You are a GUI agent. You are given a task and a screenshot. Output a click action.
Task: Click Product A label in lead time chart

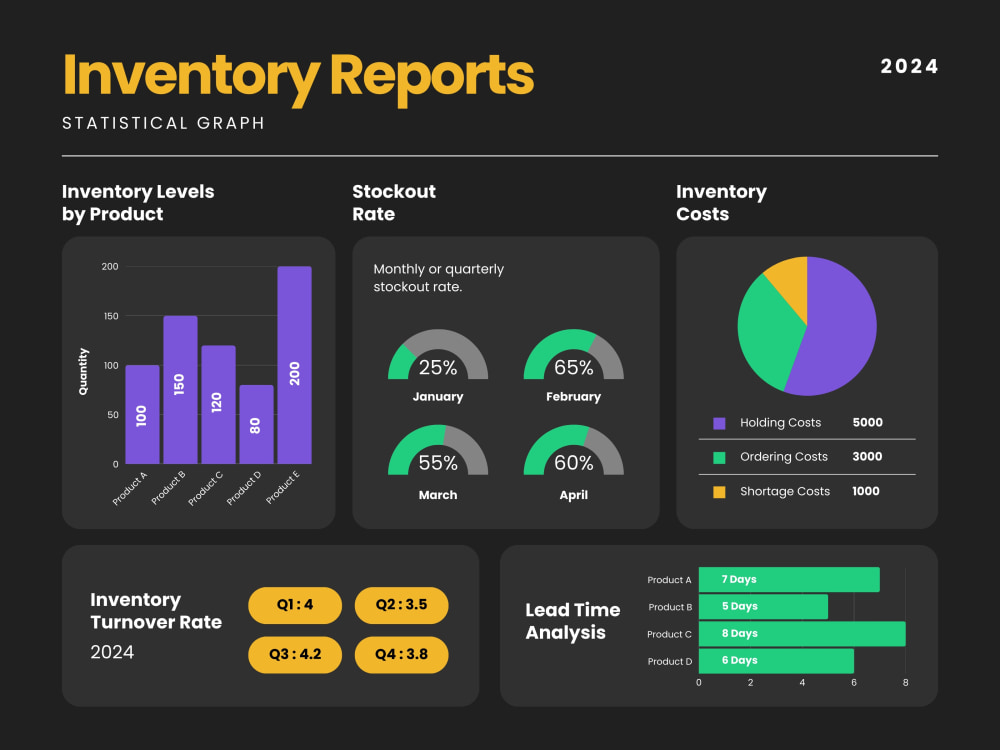669,580
